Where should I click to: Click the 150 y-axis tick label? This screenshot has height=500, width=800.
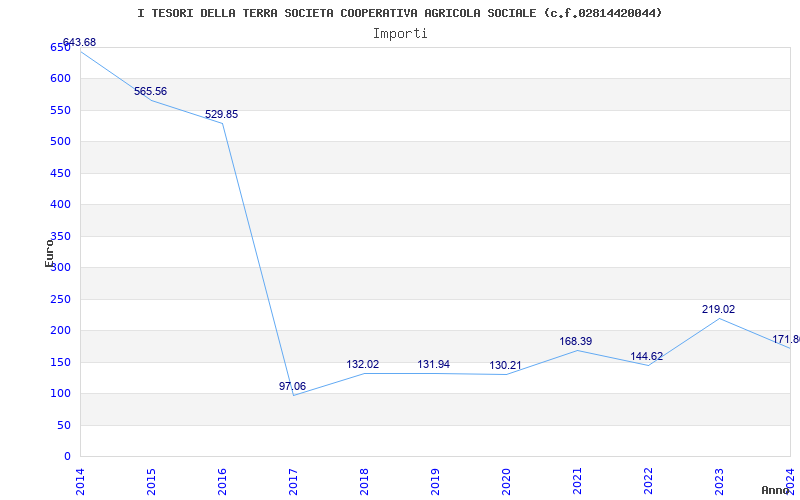click(60, 362)
